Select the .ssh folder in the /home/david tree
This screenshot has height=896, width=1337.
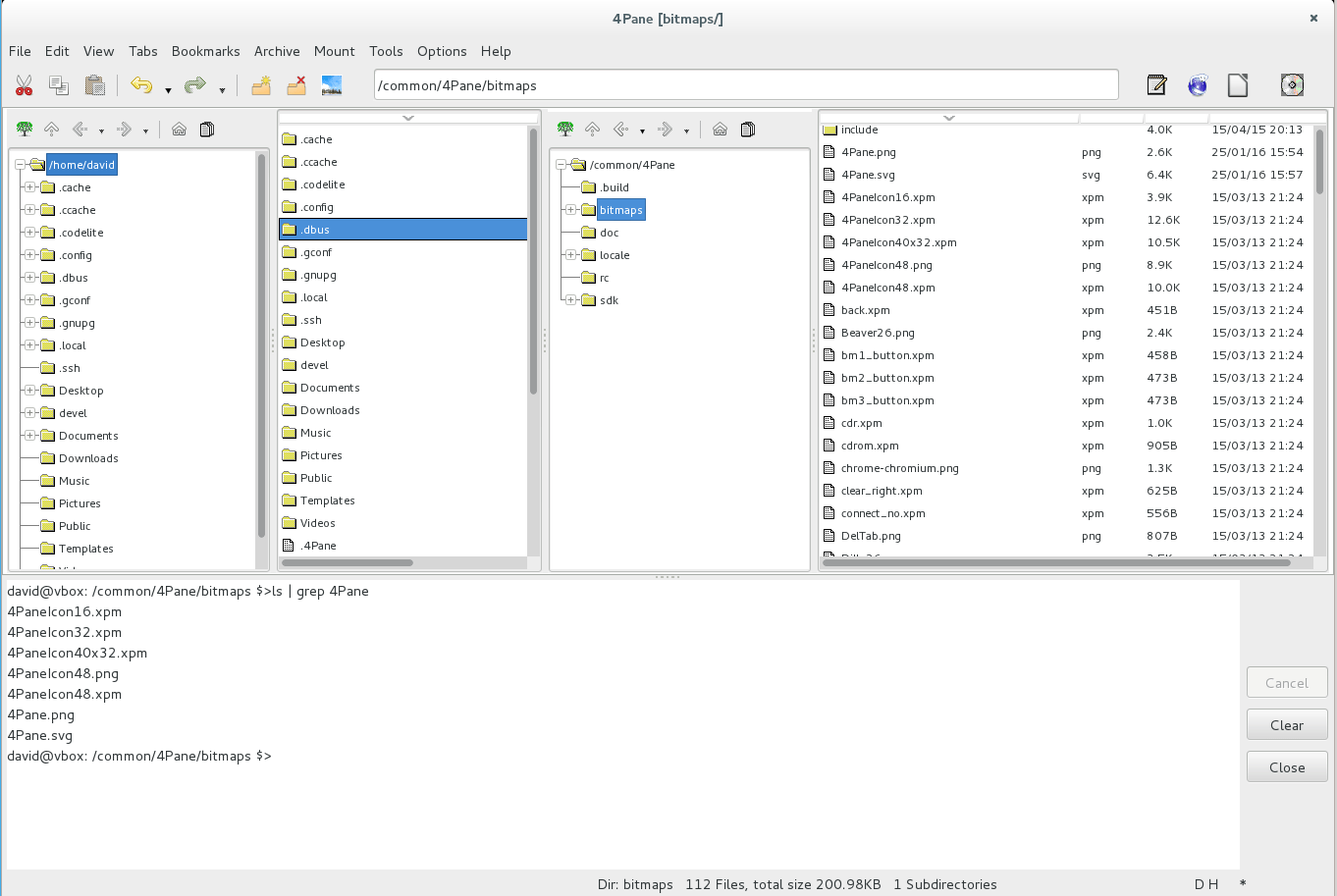(69, 368)
